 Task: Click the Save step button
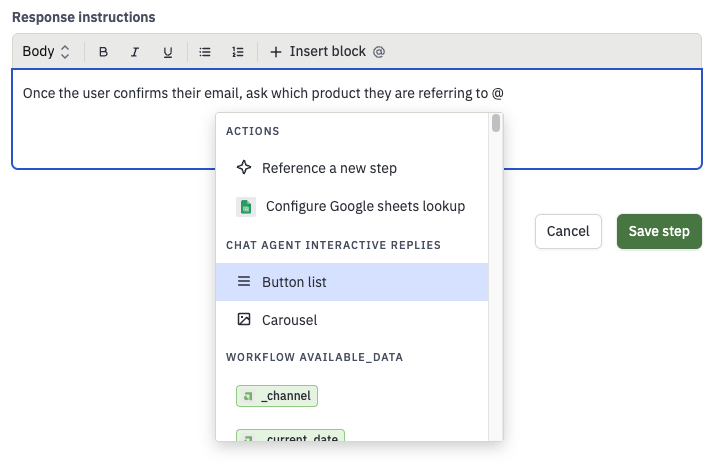pos(659,232)
